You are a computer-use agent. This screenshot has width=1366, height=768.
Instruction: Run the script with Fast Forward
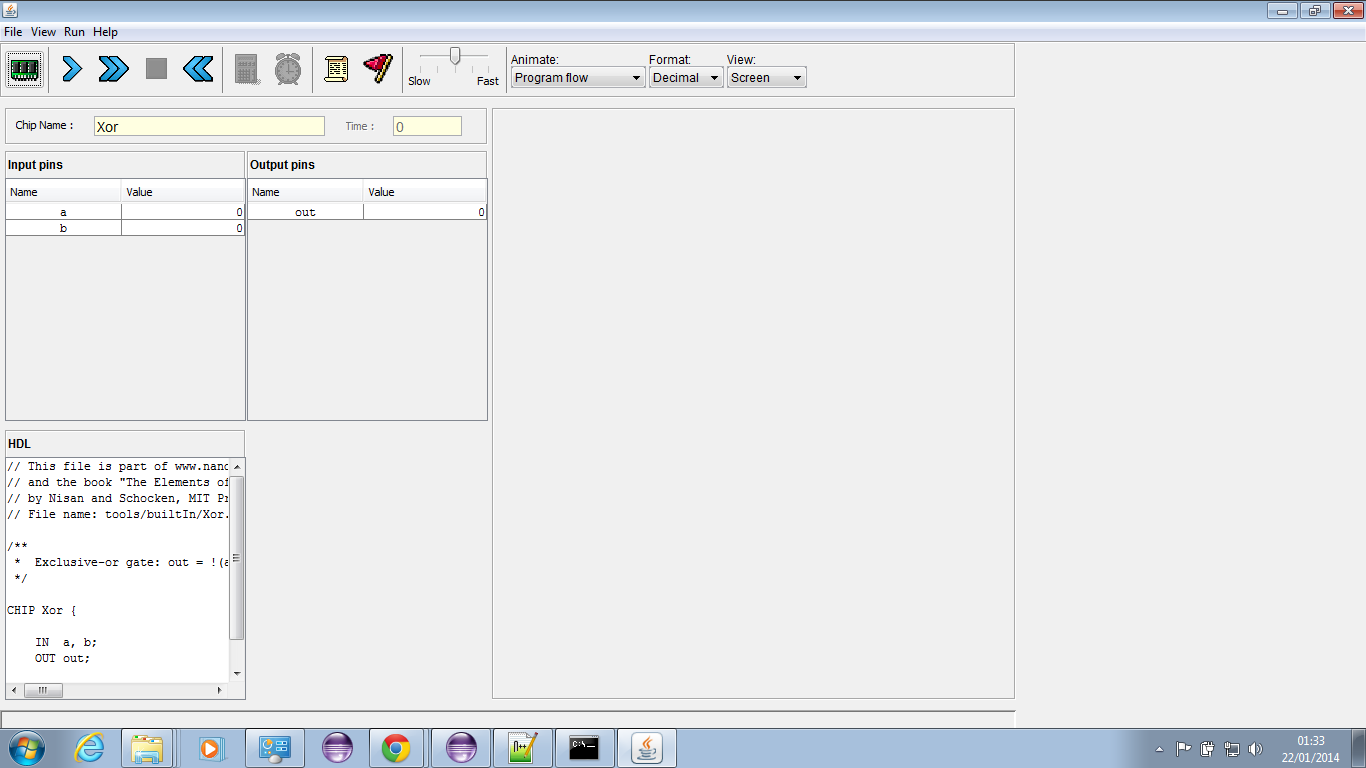pyautogui.click(x=114, y=69)
